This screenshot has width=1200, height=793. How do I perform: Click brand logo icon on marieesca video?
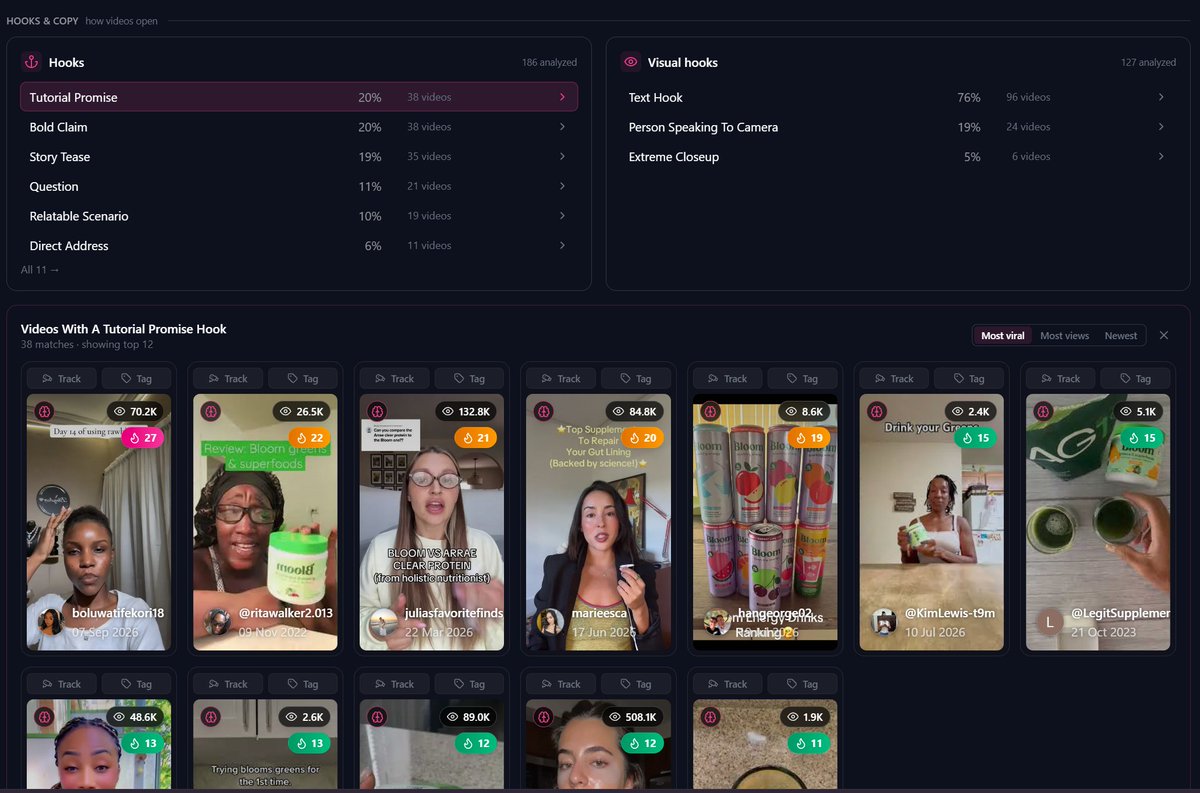[543, 411]
